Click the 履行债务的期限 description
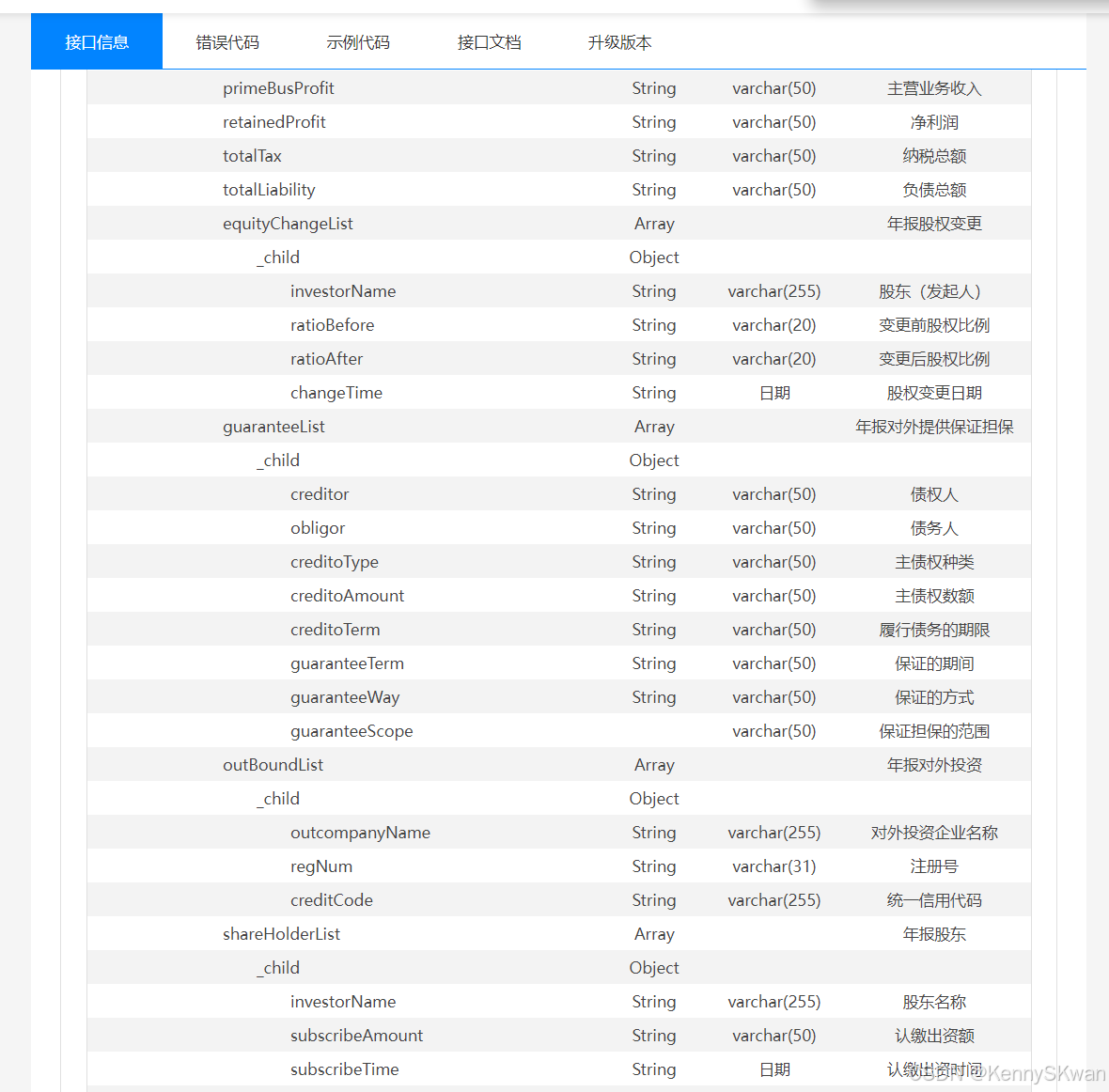This screenshot has width=1109, height=1092. [x=933, y=631]
